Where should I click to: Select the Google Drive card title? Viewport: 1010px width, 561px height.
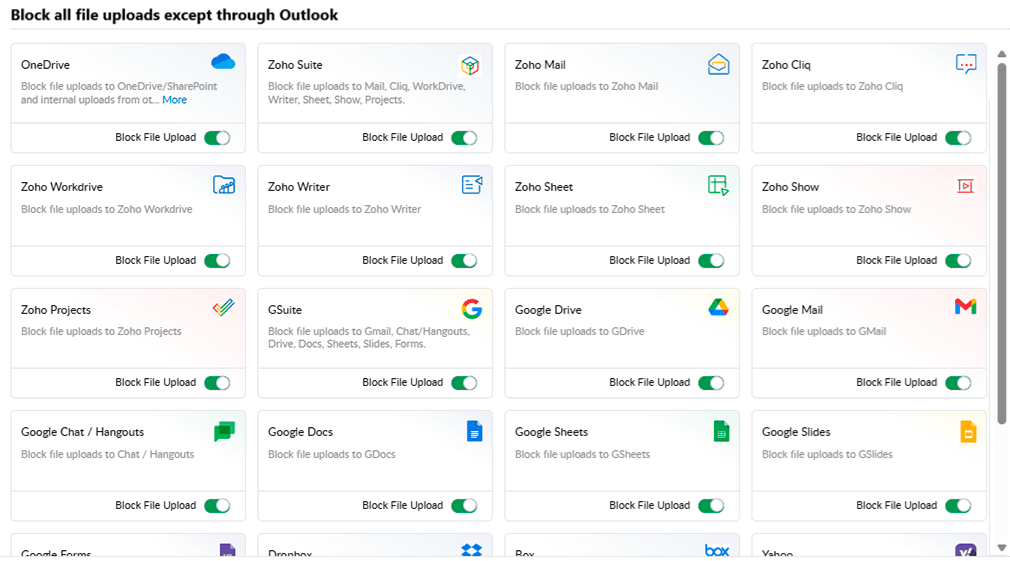click(548, 310)
